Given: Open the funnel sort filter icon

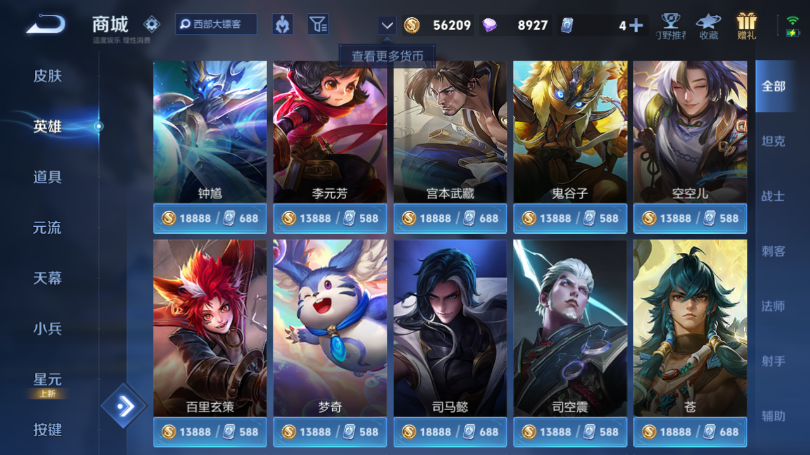Looking at the screenshot, I should [318, 24].
